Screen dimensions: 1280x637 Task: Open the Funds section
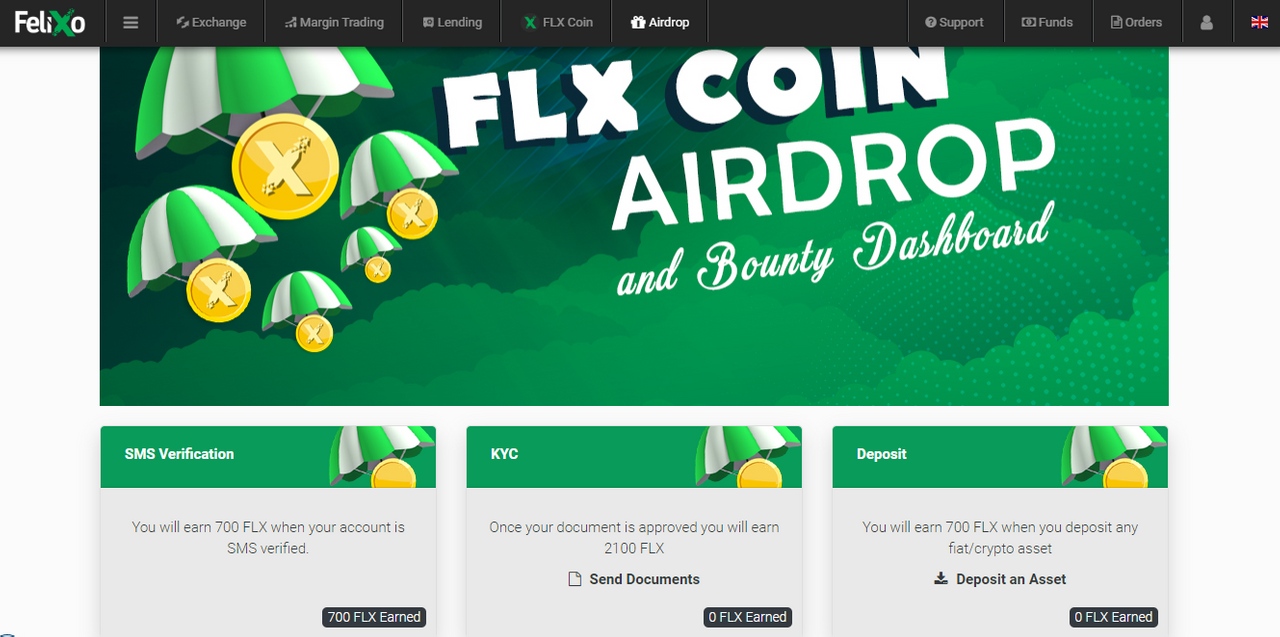[x=1047, y=22]
